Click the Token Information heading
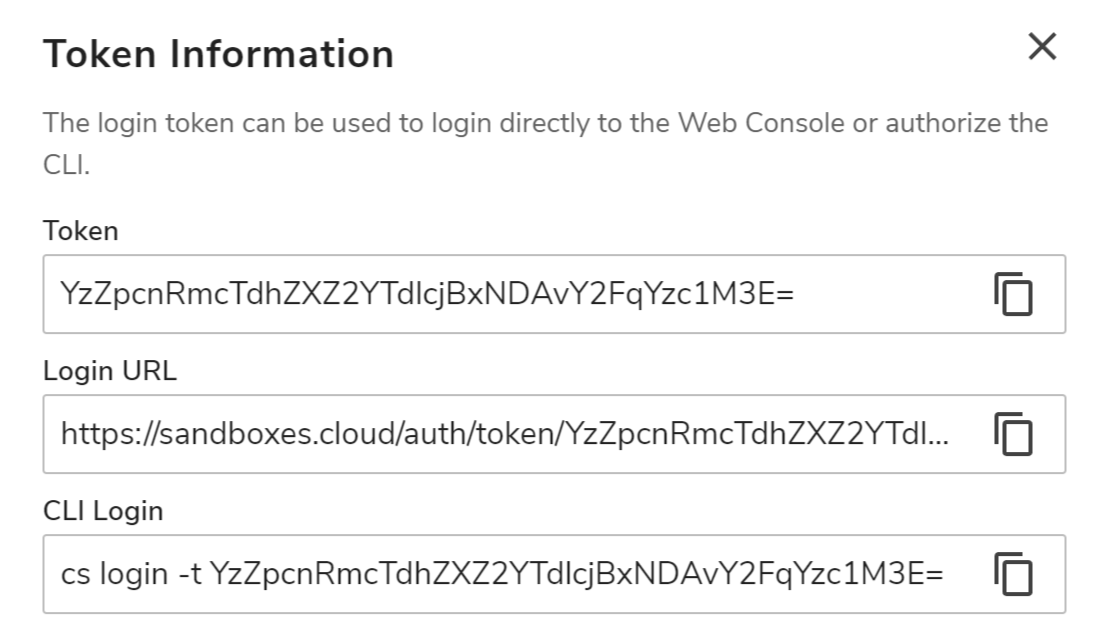 click(x=218, y=54)
